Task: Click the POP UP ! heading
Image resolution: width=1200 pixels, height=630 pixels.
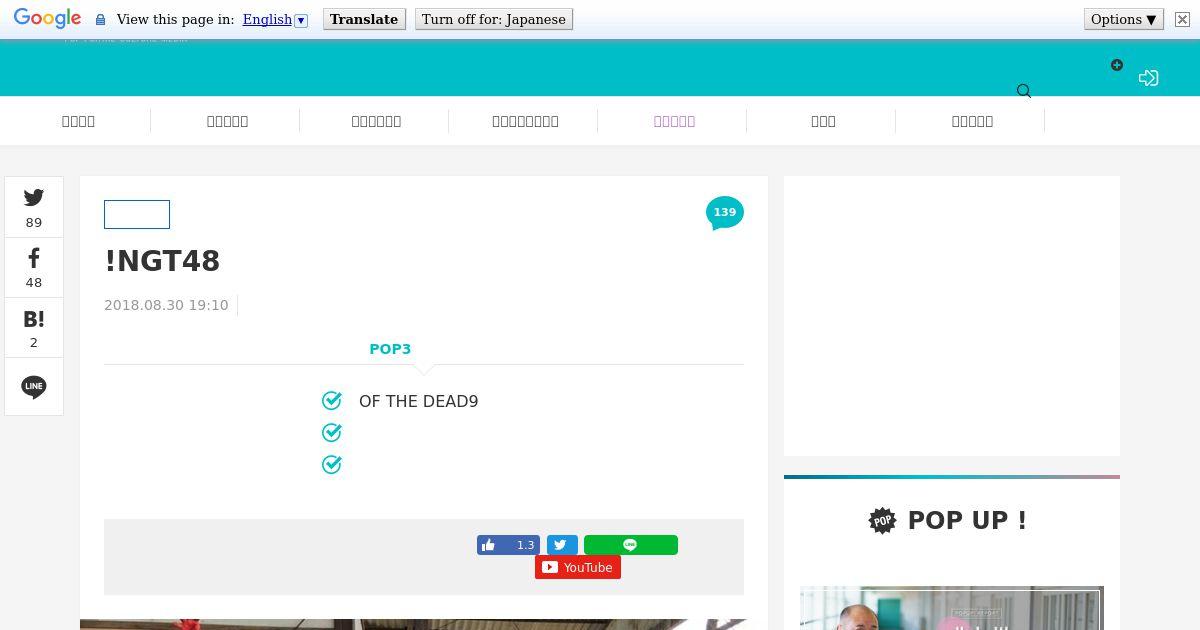Action: [x=967, y=520]
